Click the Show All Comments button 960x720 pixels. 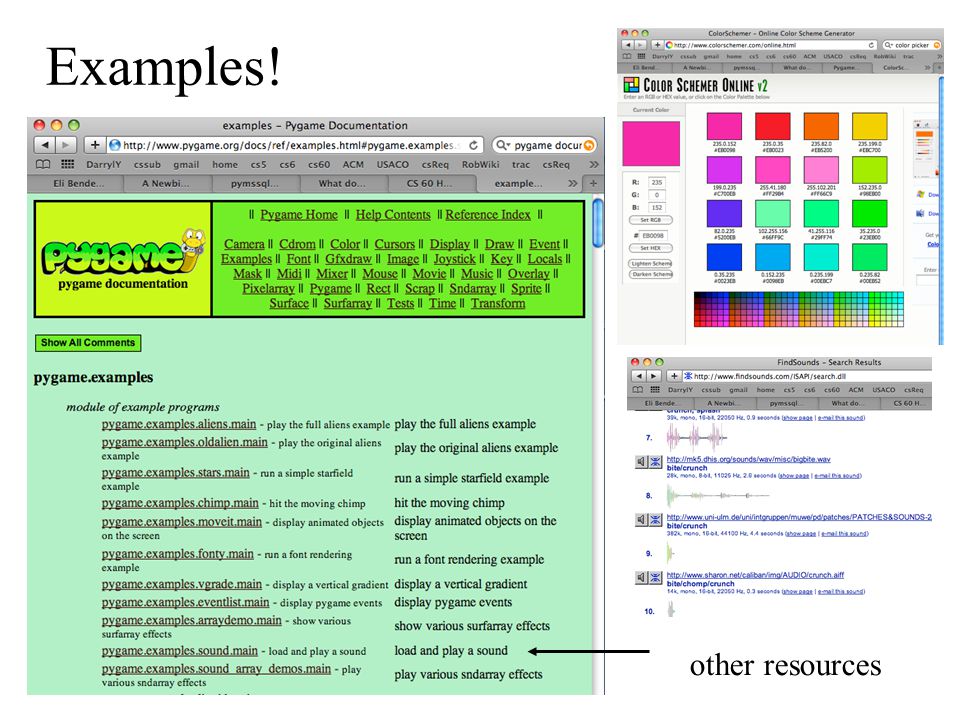(88, 343)
